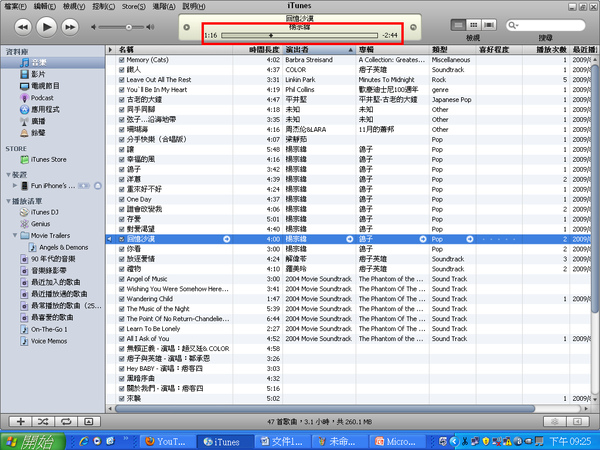Uncheck Leave Out All The Rest checkbox
The image size is (600, 450).
coord(122,80)
